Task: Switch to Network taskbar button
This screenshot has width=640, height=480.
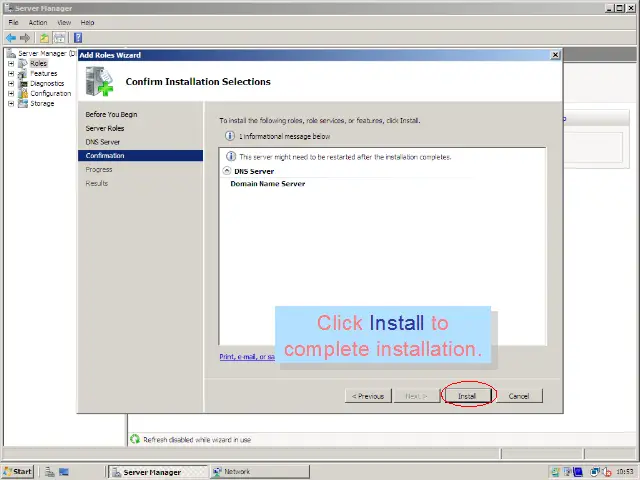Action: [x=260, y=472]
